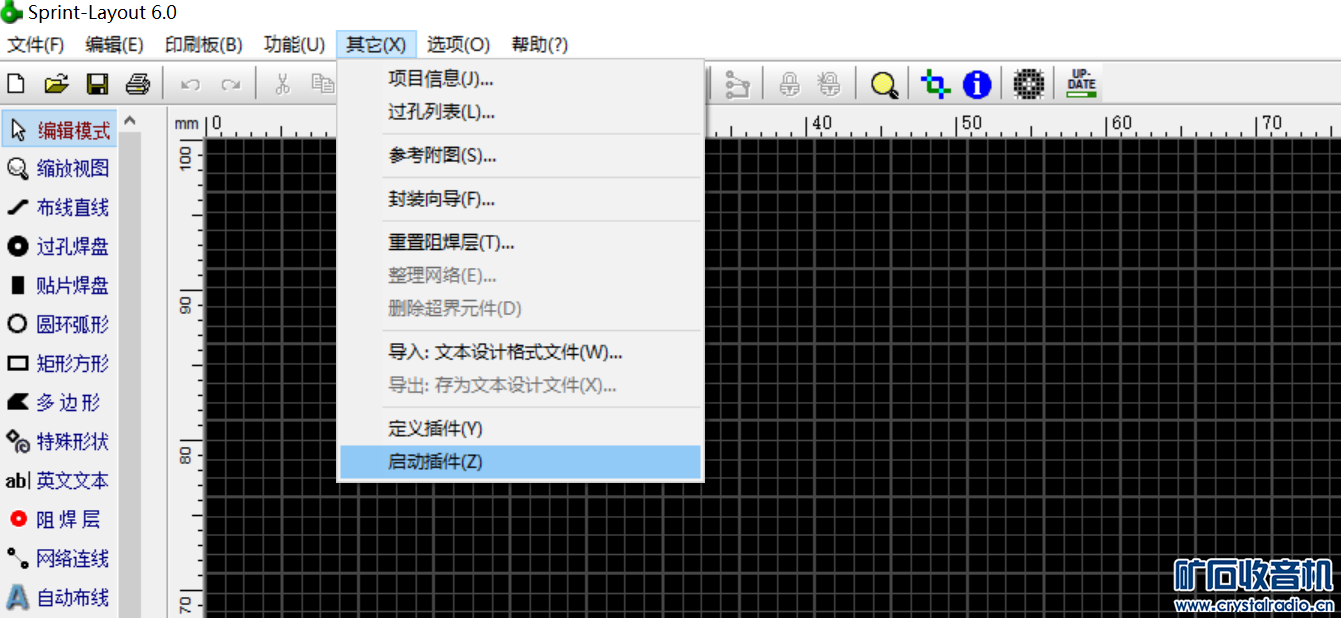The image size is (1341, 618).
Task: Close the open 其它(X) menu
Action: pyautogui.click(x=376, y=44)
